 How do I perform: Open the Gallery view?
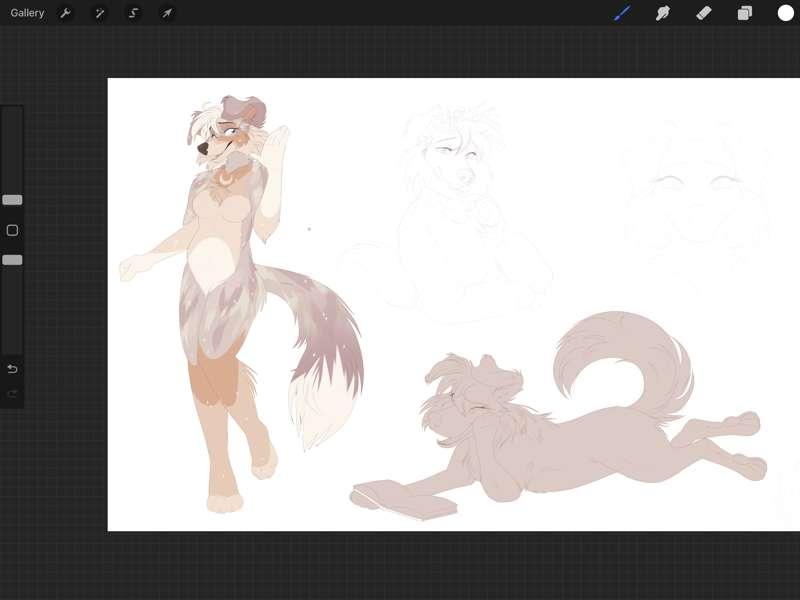click(27, 13)
